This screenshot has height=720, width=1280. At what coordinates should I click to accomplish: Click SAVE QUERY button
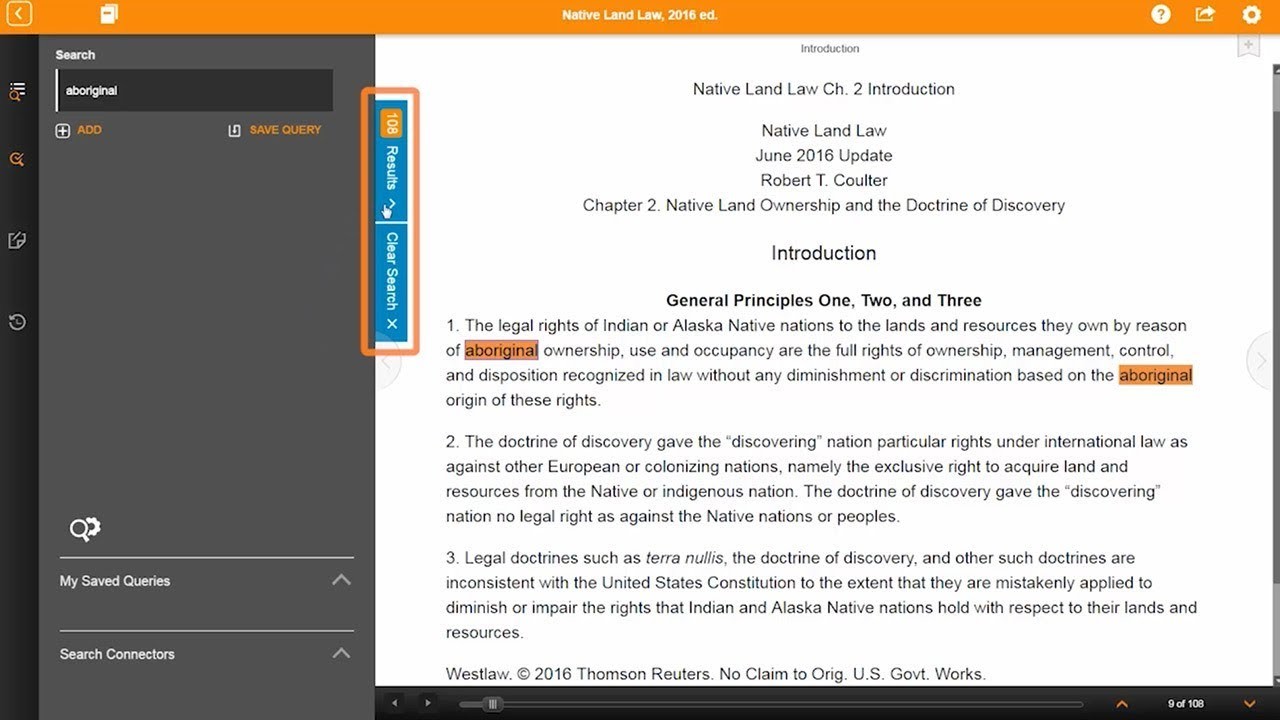coord(275,130)
